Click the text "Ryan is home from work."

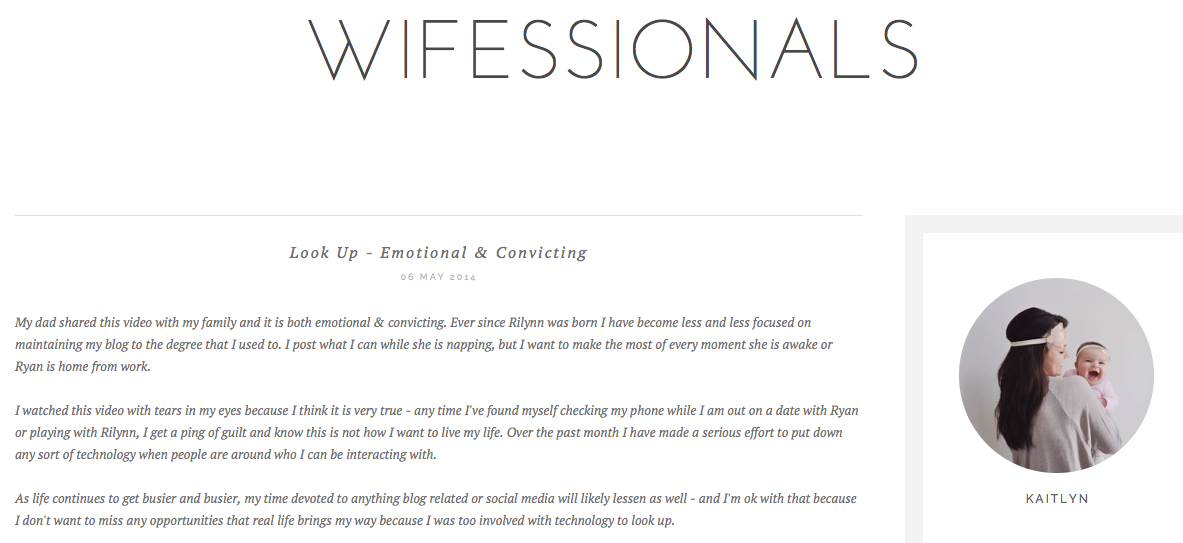(83, 367)
